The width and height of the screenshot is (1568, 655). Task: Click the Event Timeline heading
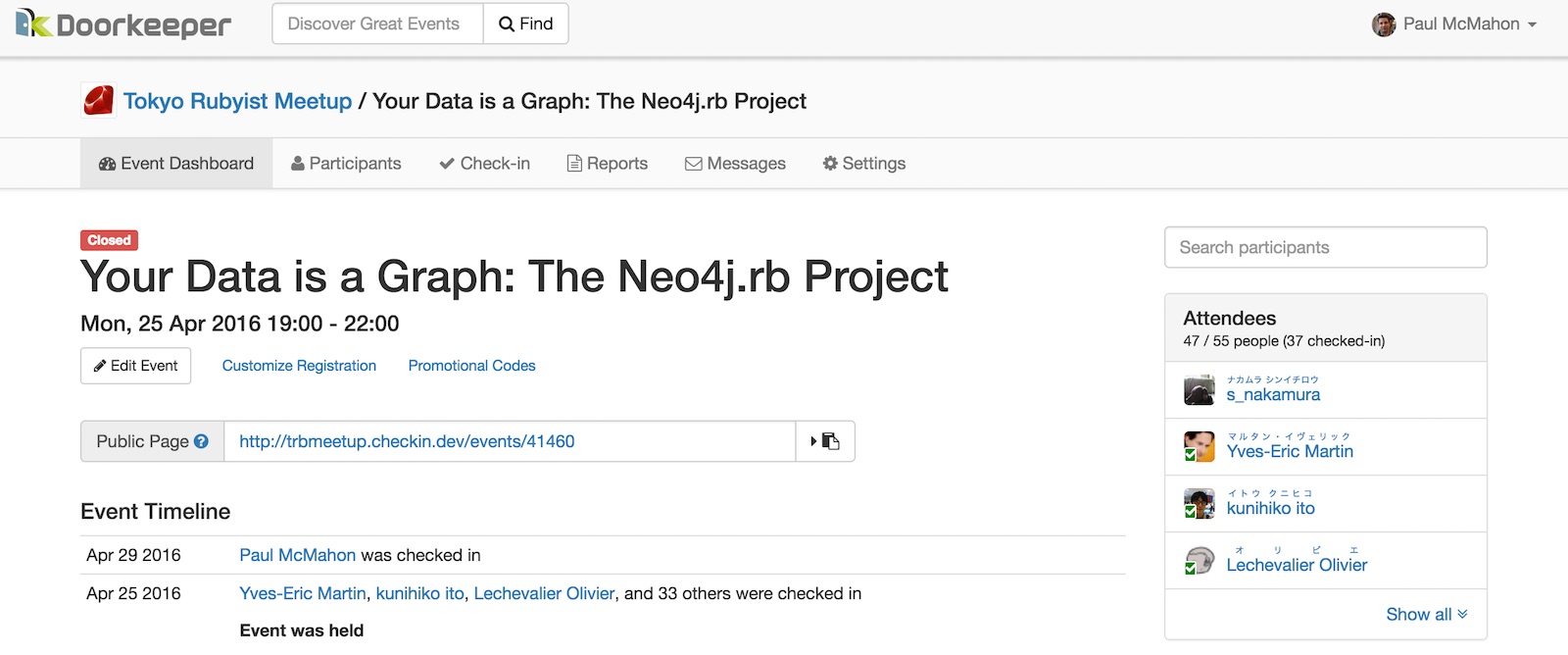point(155,511)
